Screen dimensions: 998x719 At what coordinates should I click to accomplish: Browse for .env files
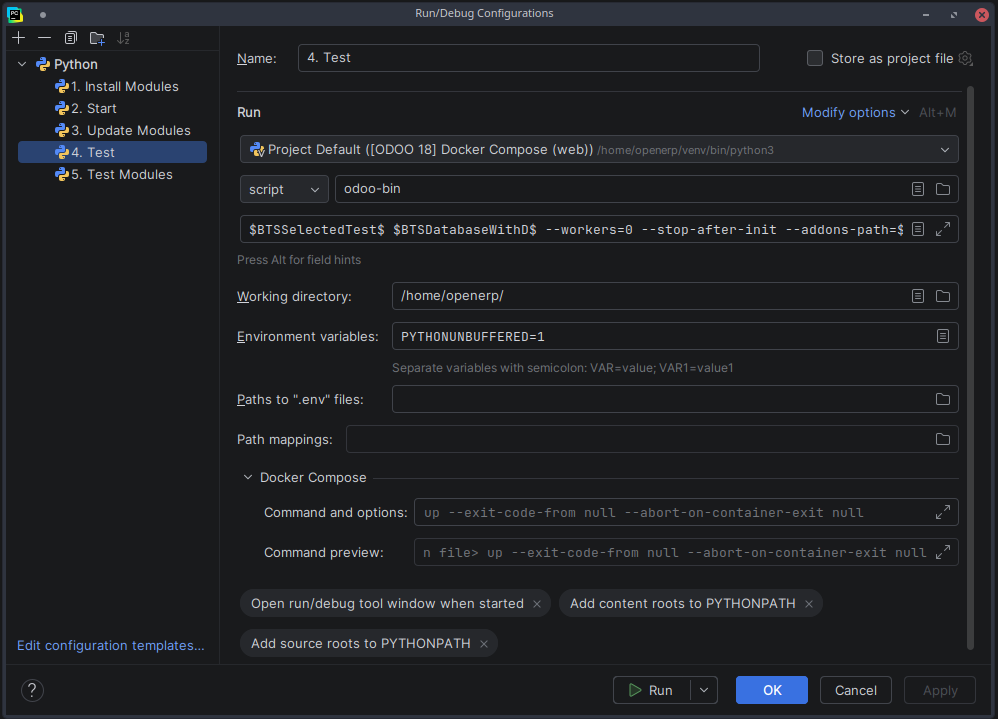tap(943, 399)
